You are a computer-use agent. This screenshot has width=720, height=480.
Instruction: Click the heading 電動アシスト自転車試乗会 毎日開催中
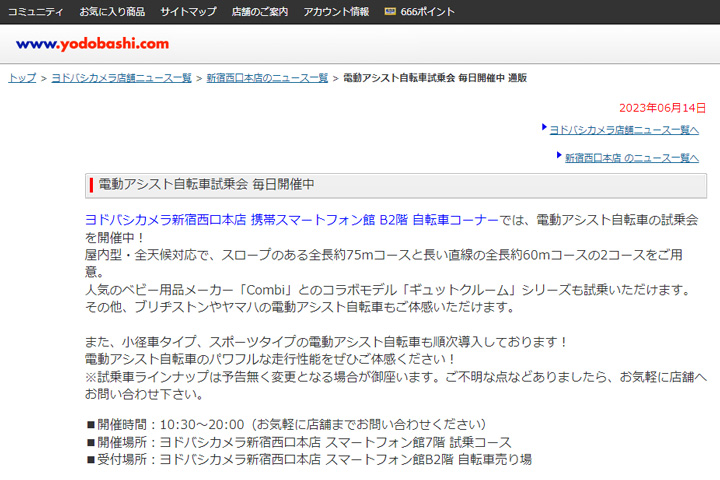pos(207,185)
